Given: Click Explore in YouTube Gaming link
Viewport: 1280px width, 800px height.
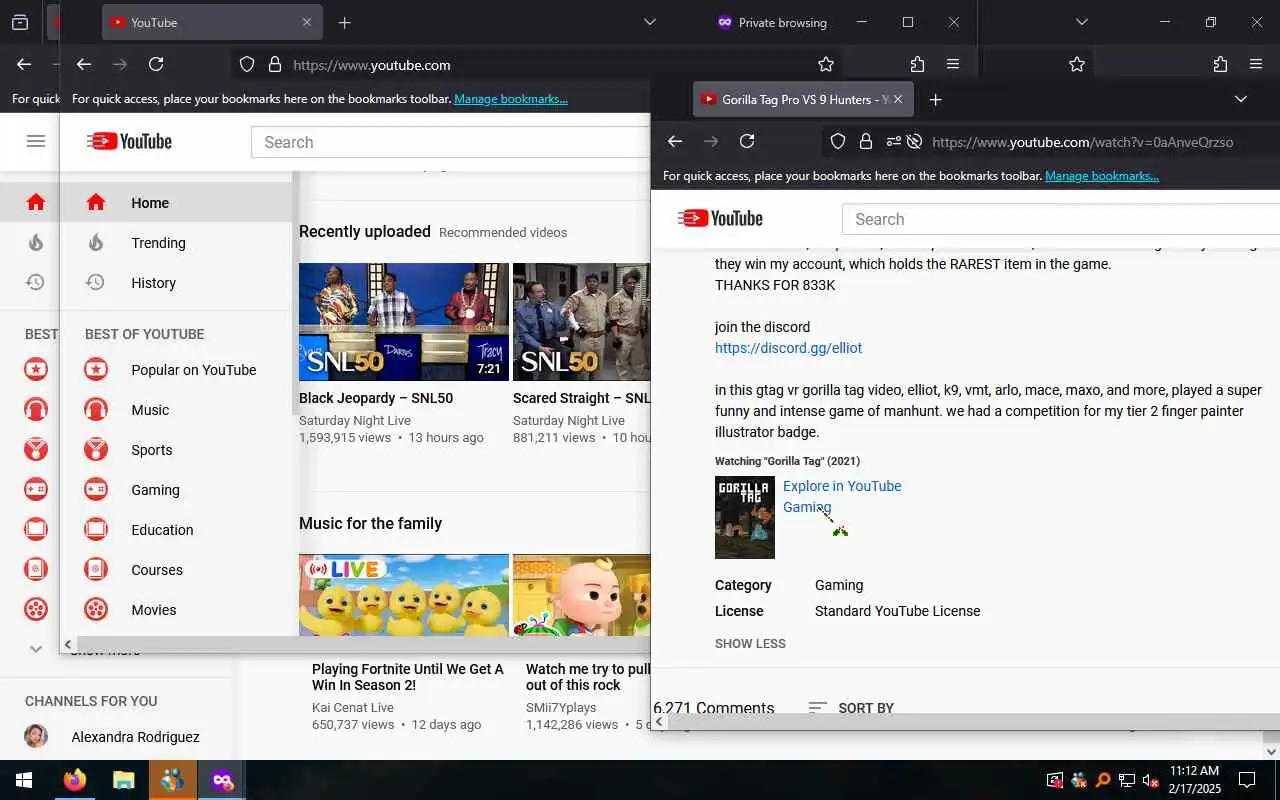Looking at the screenshot, I should coord(842,496).
